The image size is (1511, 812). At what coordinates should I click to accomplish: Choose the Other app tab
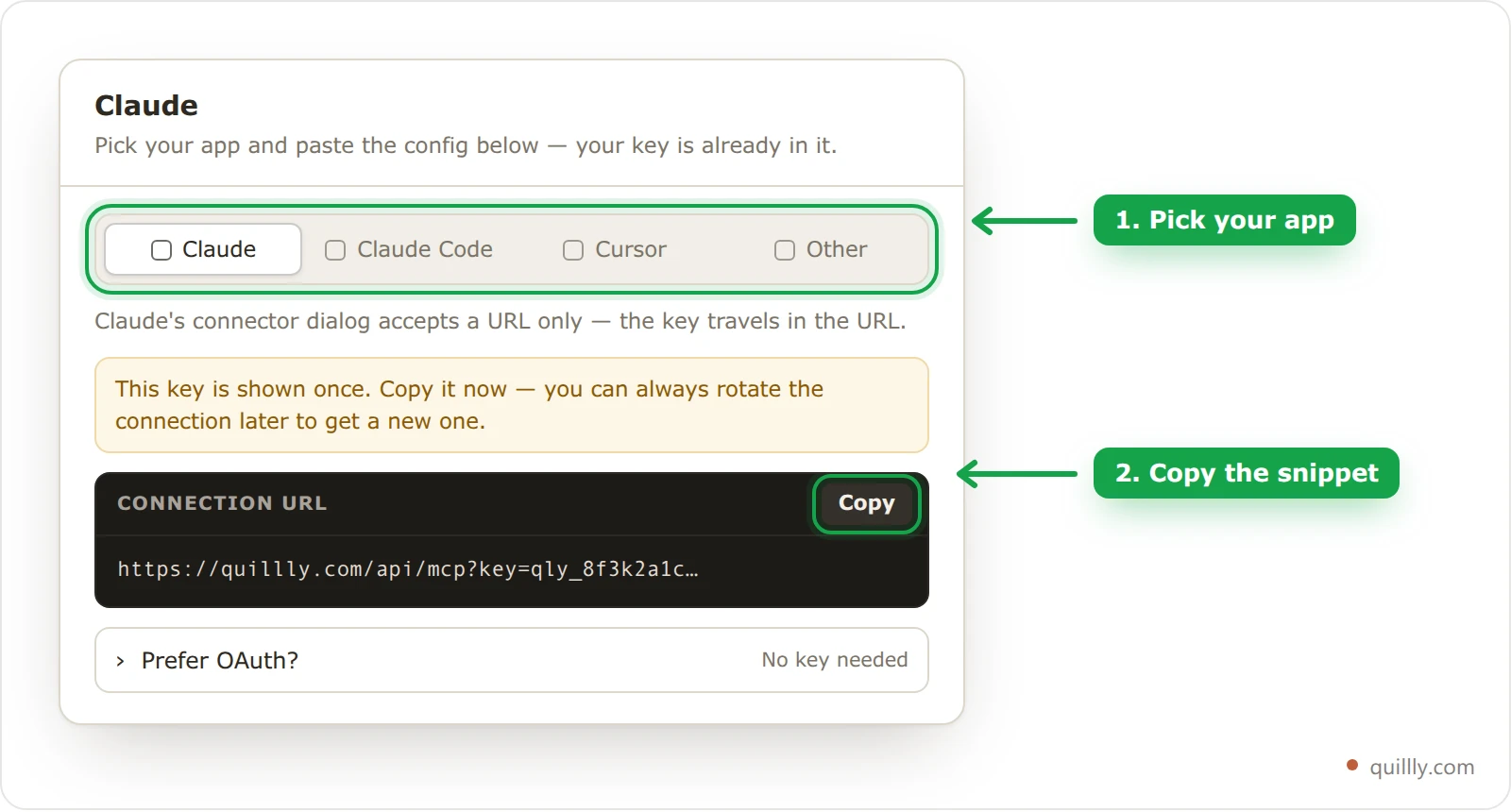pos(821,249)
